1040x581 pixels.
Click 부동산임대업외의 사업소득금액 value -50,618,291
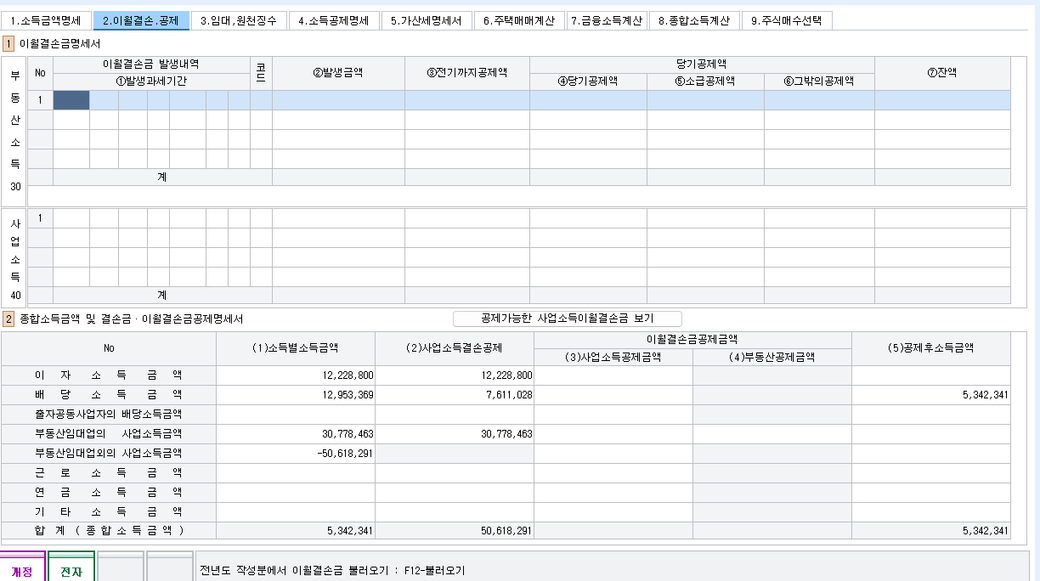pyautogui.click(x=296, y=452)
